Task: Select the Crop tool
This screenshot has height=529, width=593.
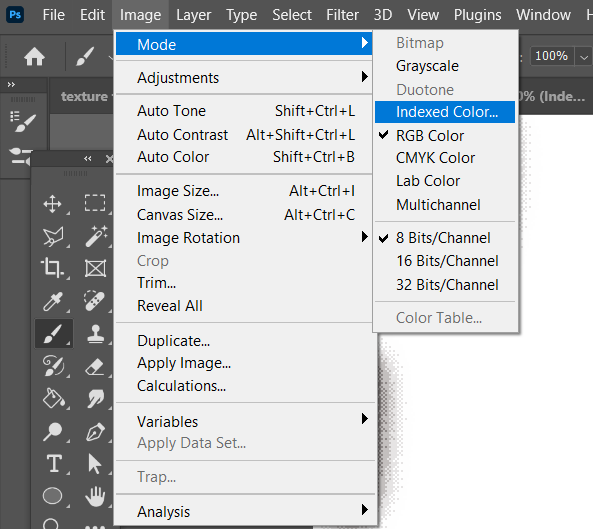Action: (52, 267)
